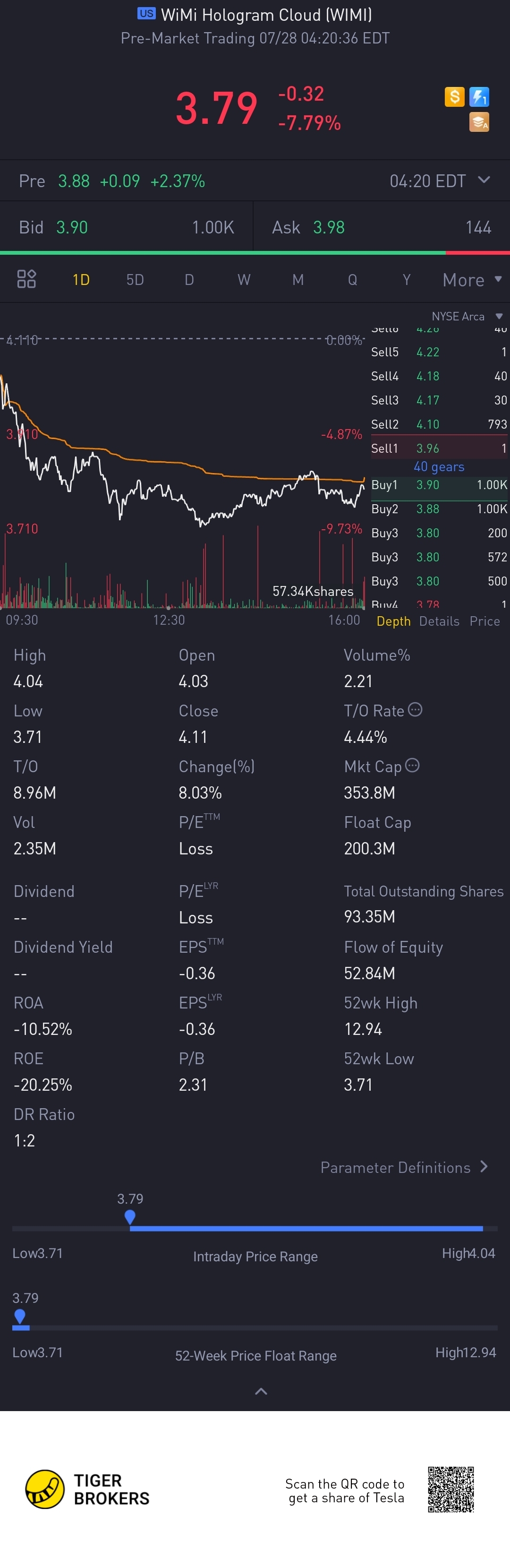Tap the tan stacked layers icon
The width and height of the screenshot is (510, 1568).
[x=480, y=122]
